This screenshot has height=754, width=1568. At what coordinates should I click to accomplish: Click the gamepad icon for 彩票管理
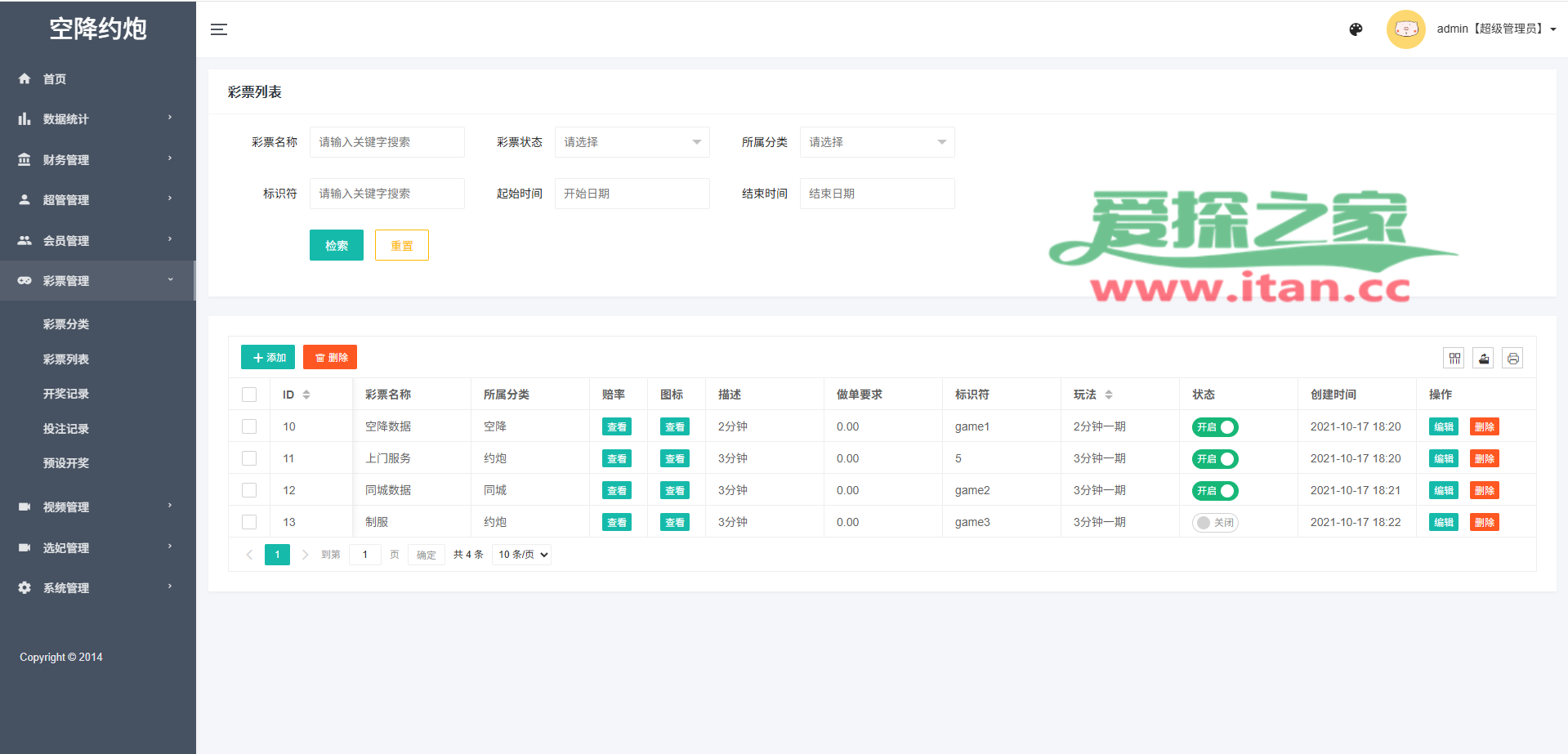[x=25, y=280]
